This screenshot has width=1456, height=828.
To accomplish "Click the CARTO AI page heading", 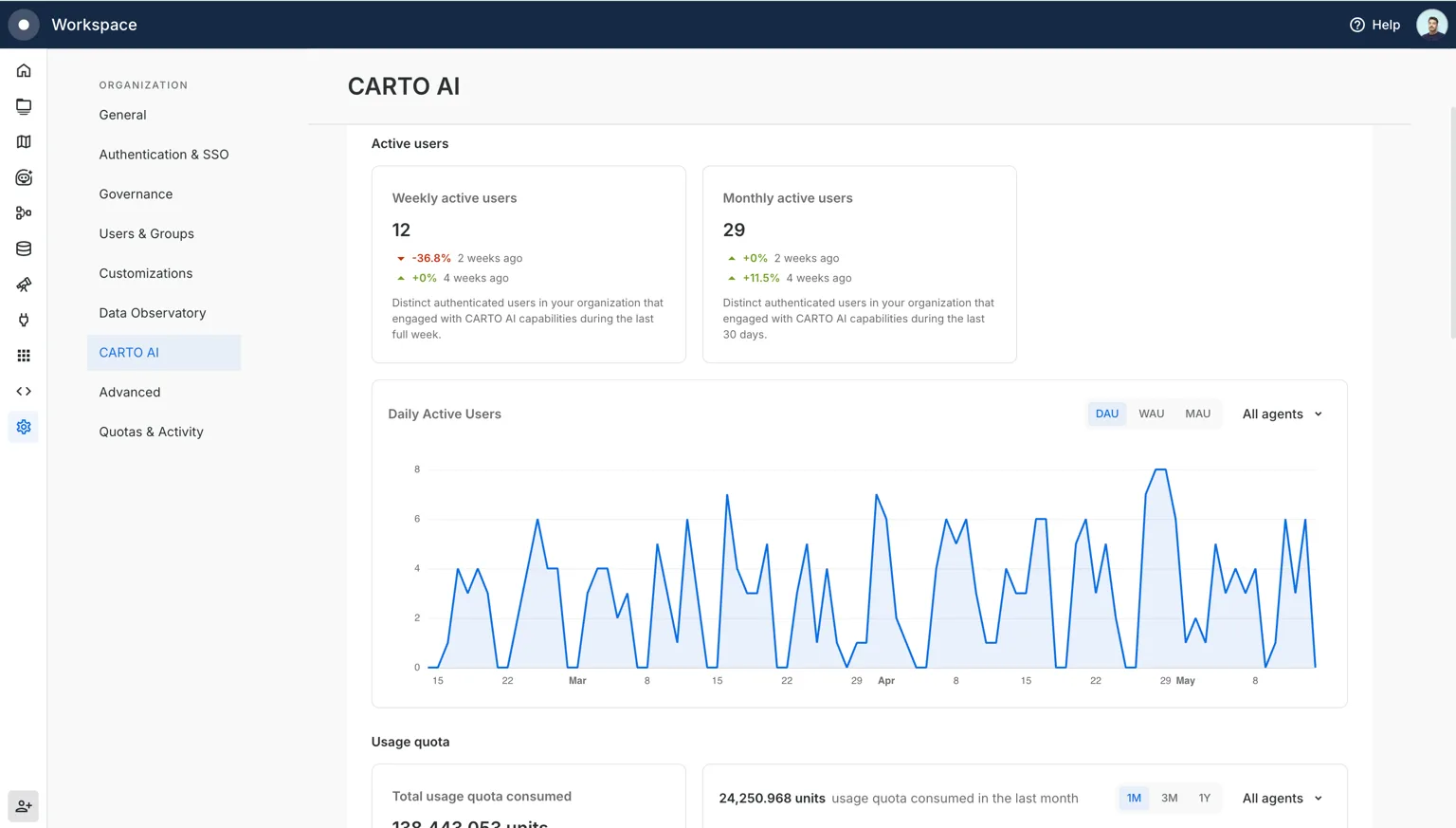I will tap(404, 86).
